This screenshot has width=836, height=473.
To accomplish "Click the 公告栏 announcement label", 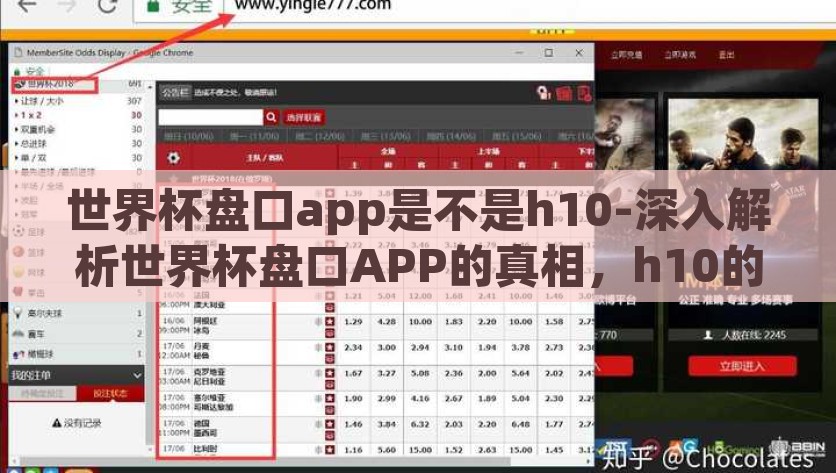I will (175, 92).
